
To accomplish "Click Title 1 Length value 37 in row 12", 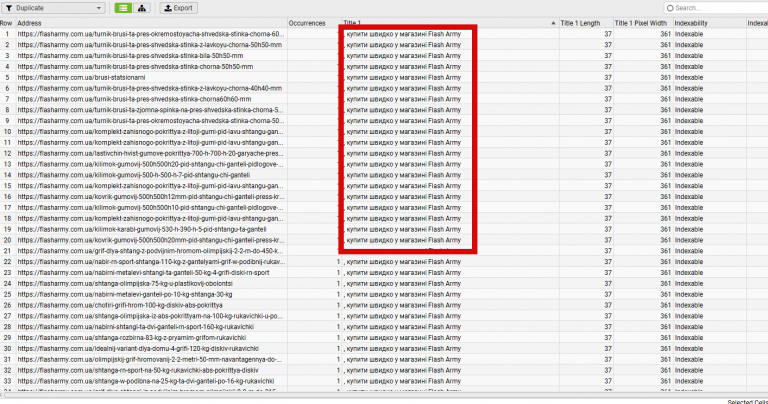I will (x=608, y=153).
